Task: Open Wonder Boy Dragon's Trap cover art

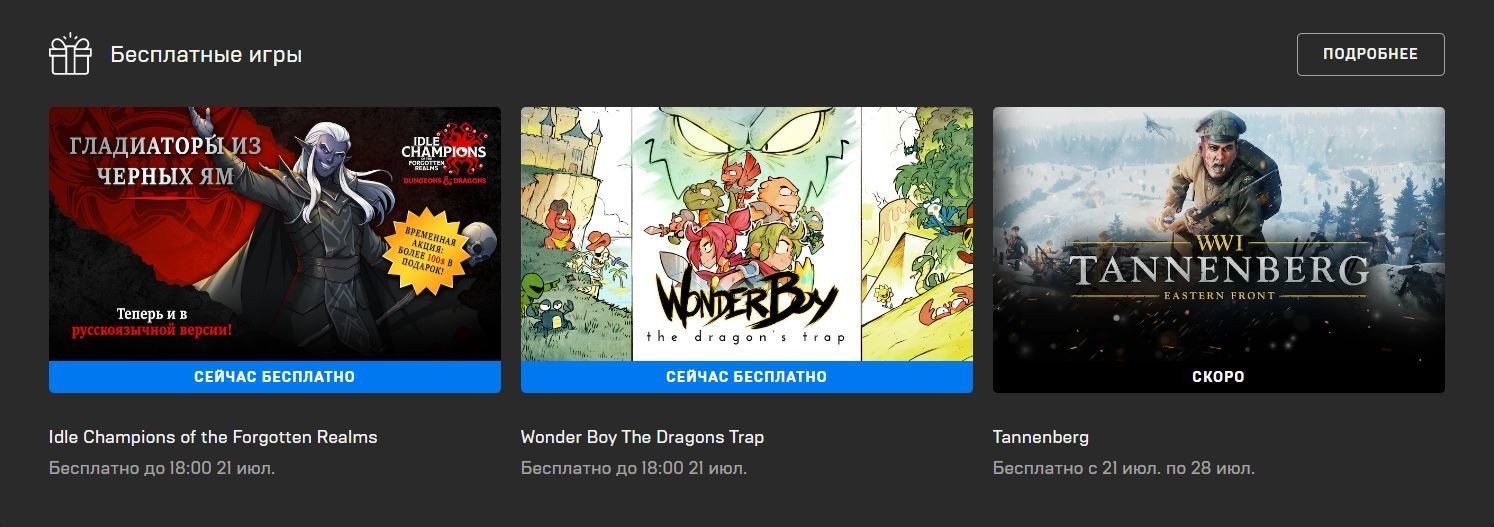Action: point(747,234)
